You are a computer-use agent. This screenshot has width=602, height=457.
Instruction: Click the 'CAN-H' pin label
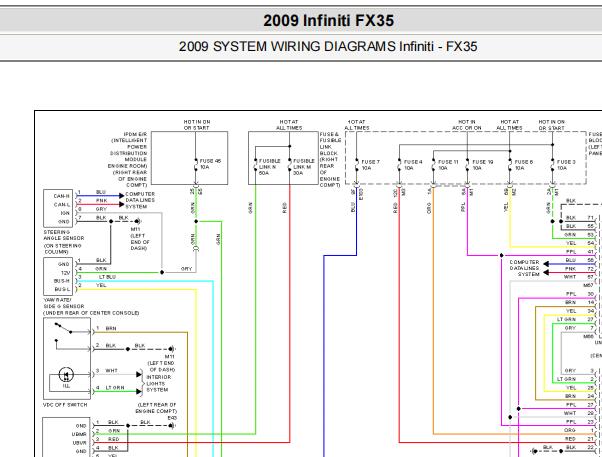point(61,196)
